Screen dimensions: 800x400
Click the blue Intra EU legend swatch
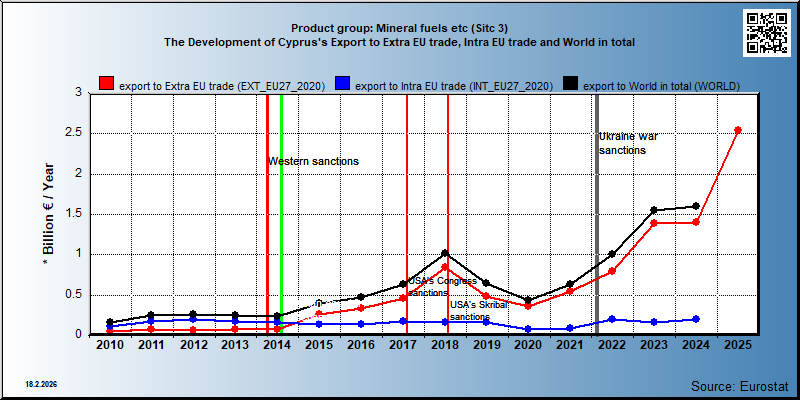click(343, 85)
